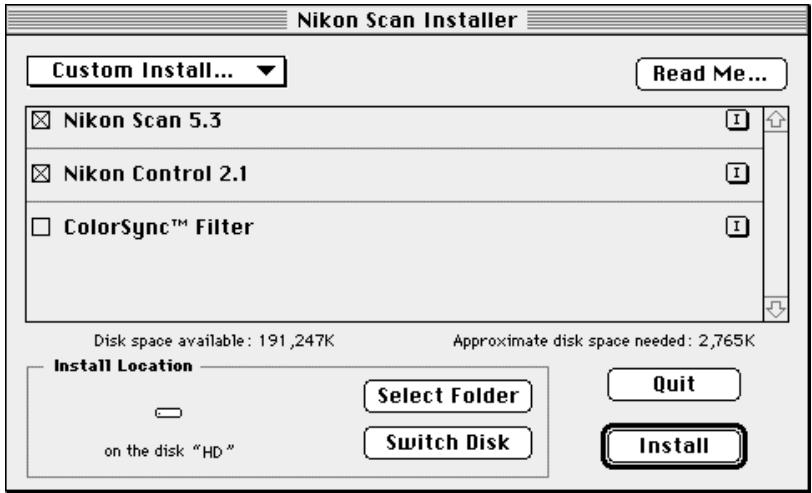Viewport: 812px width, 493px height.
Task: Click the Select Folder button
Action: point(448,396)
